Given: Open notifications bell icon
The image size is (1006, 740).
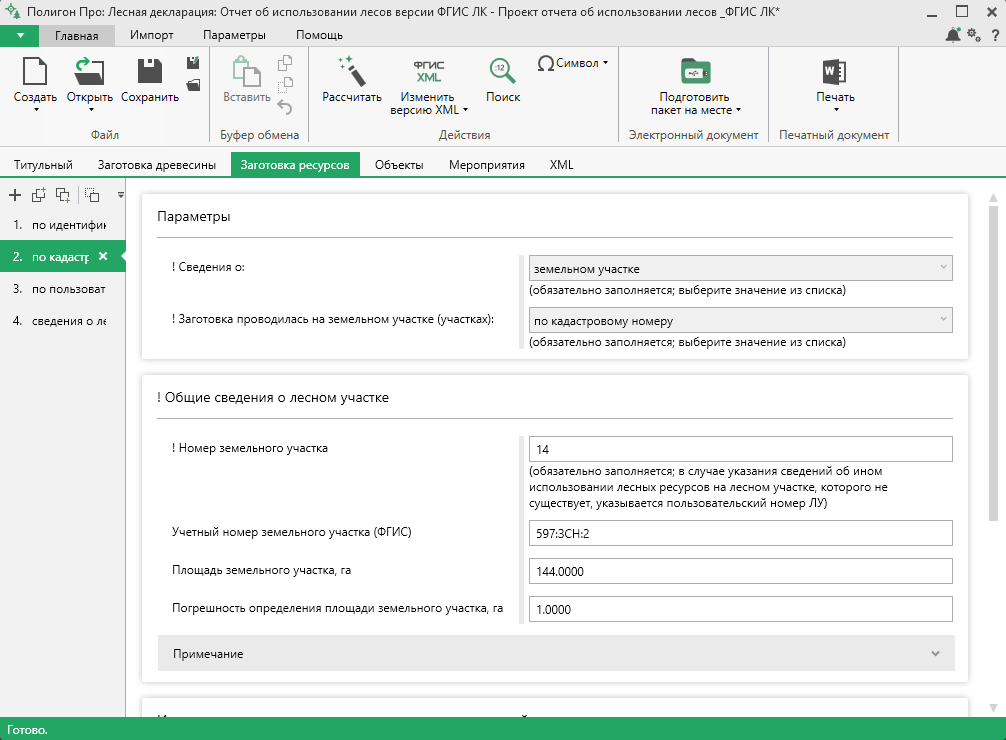Looking at the screenshot, I should (x=953, y=35).
